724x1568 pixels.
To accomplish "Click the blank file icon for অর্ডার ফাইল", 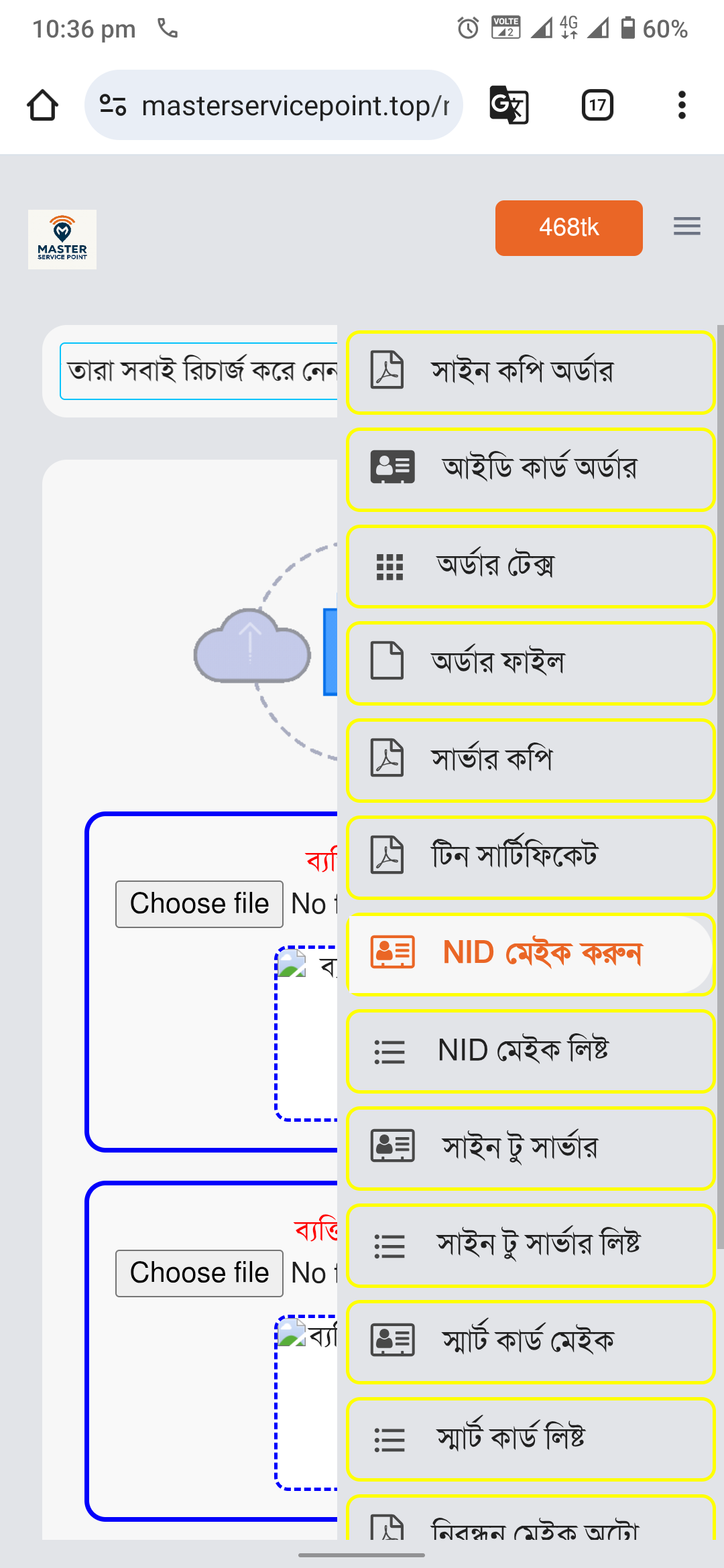I will 387,661.
